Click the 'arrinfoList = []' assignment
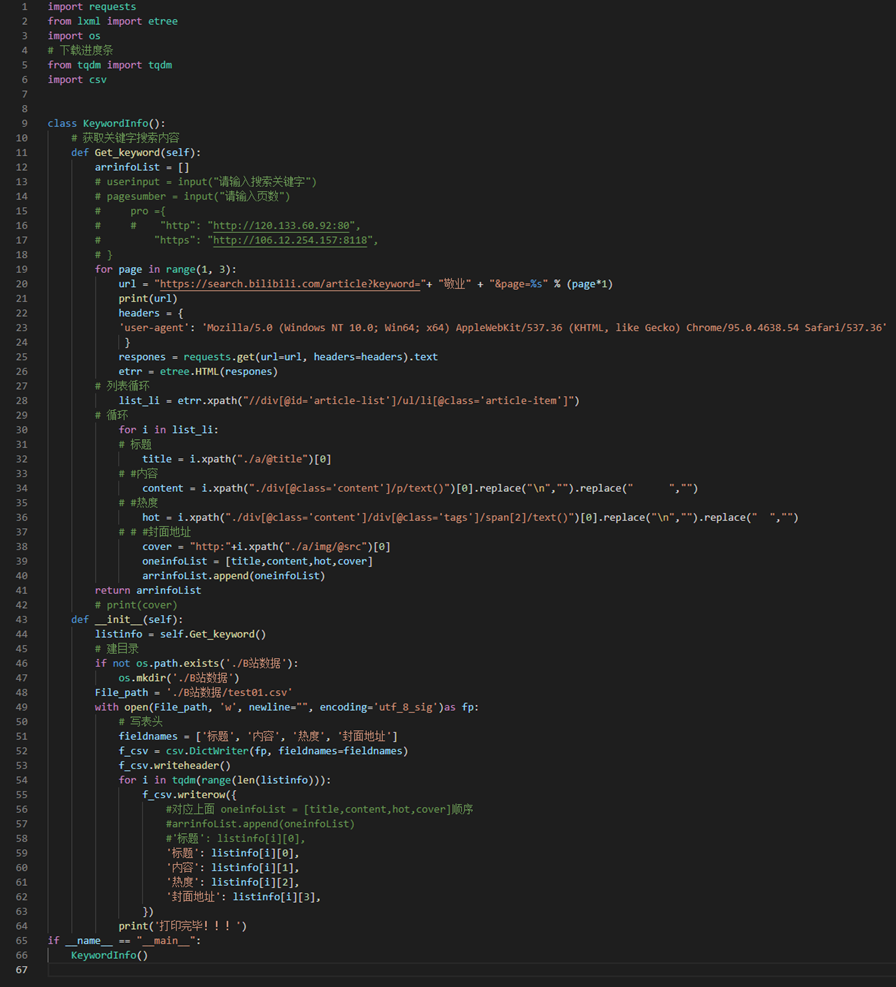Image resolution: width=896 pixels, height=987 pixels. [x=142, y=167]
